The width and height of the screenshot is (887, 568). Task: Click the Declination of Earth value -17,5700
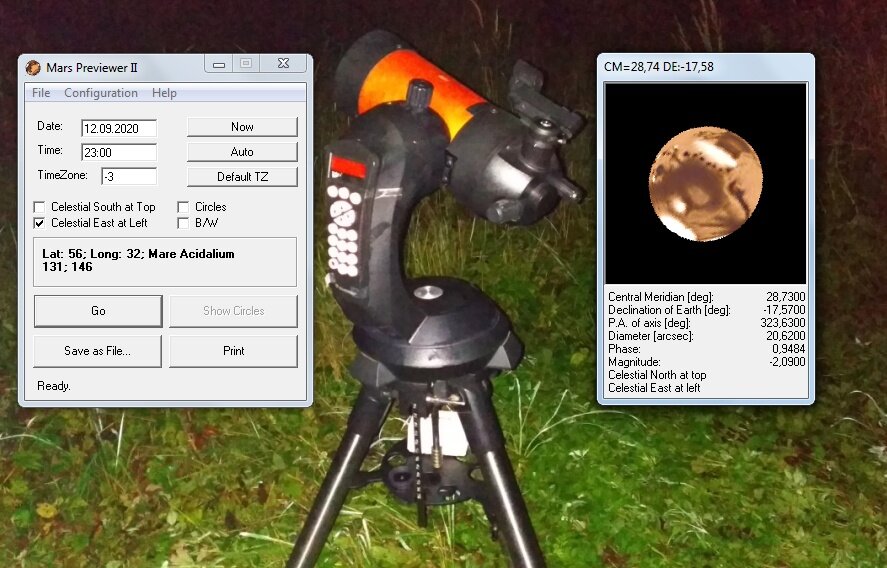pos(784,309)
